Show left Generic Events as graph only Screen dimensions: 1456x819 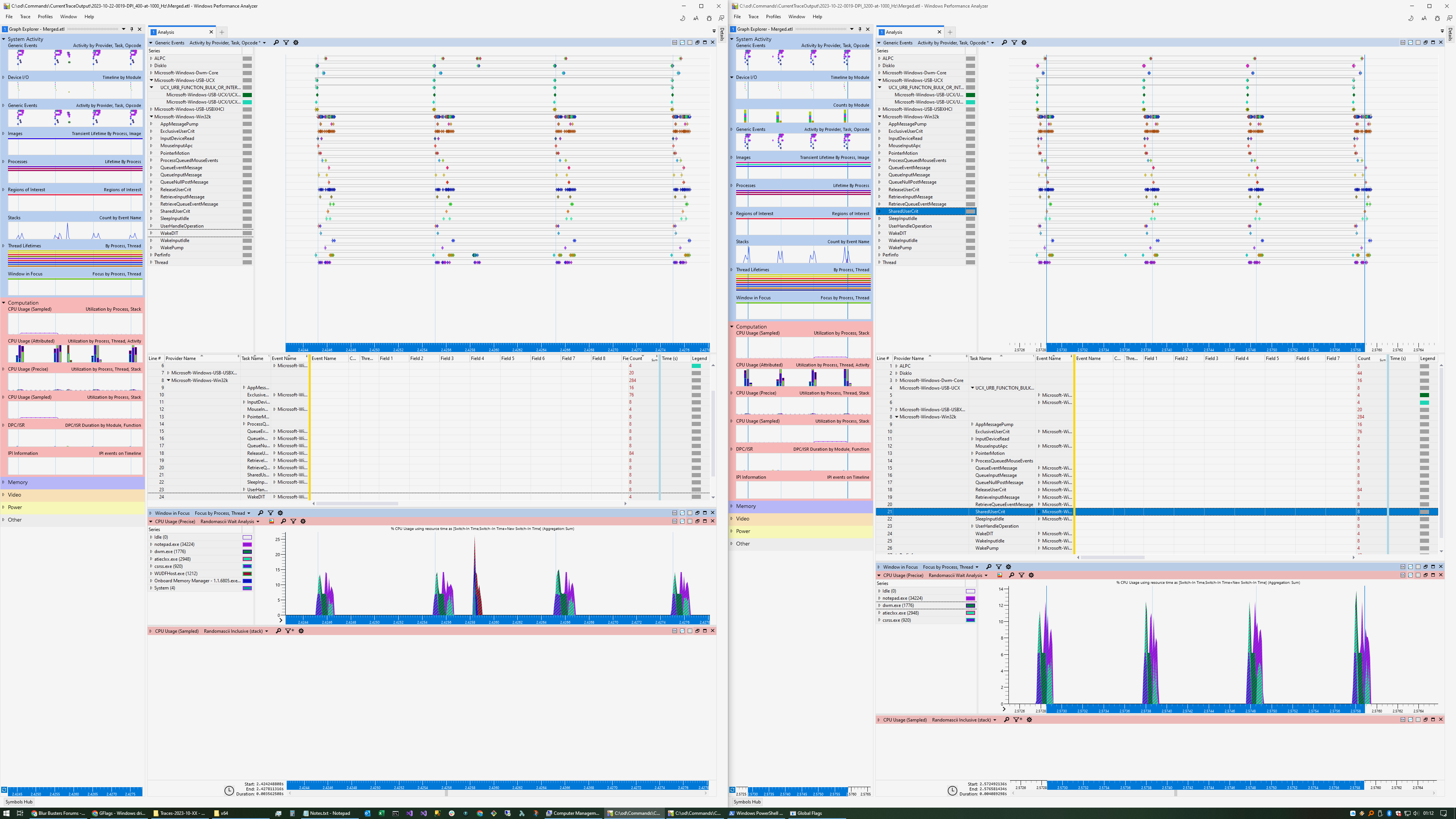click(x=682, y=42)
